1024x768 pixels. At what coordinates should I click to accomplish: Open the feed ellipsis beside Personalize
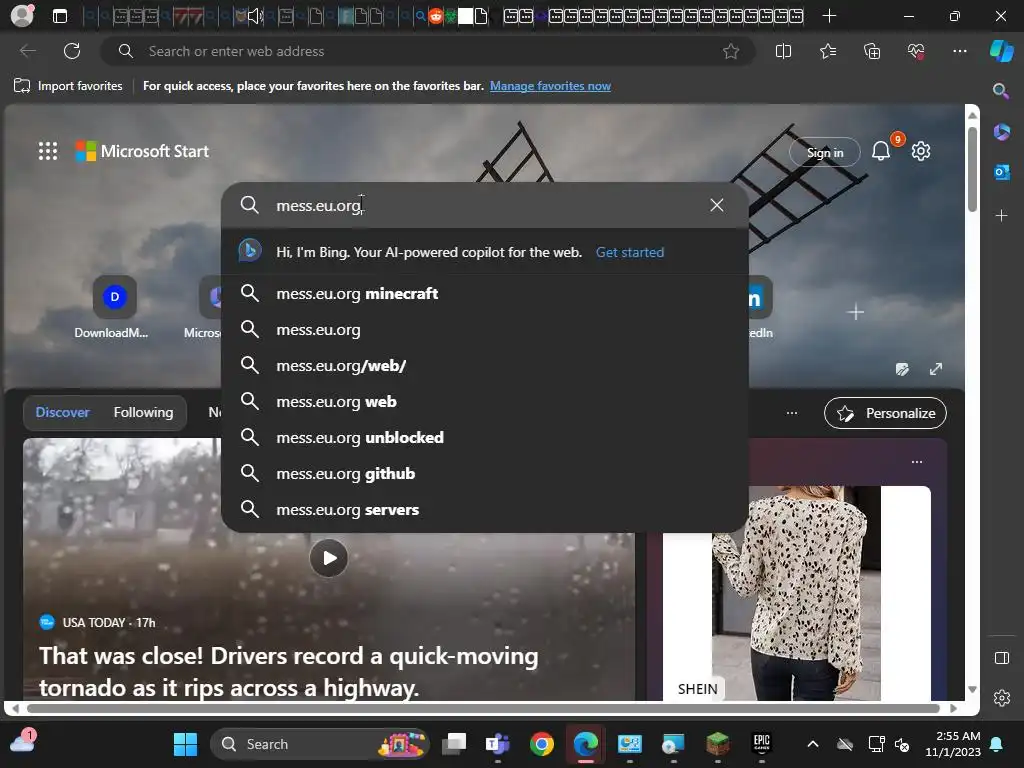point(792,413)
